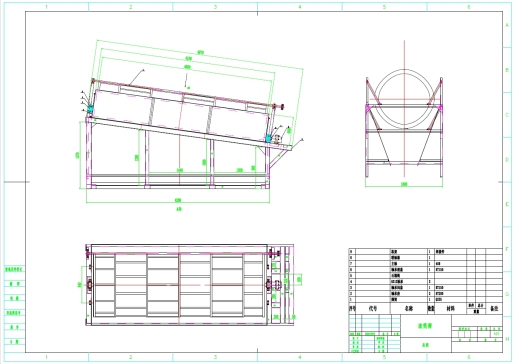515x364 pixels.
Task: Select the '名称' header in the parts list
Action: 409,309
